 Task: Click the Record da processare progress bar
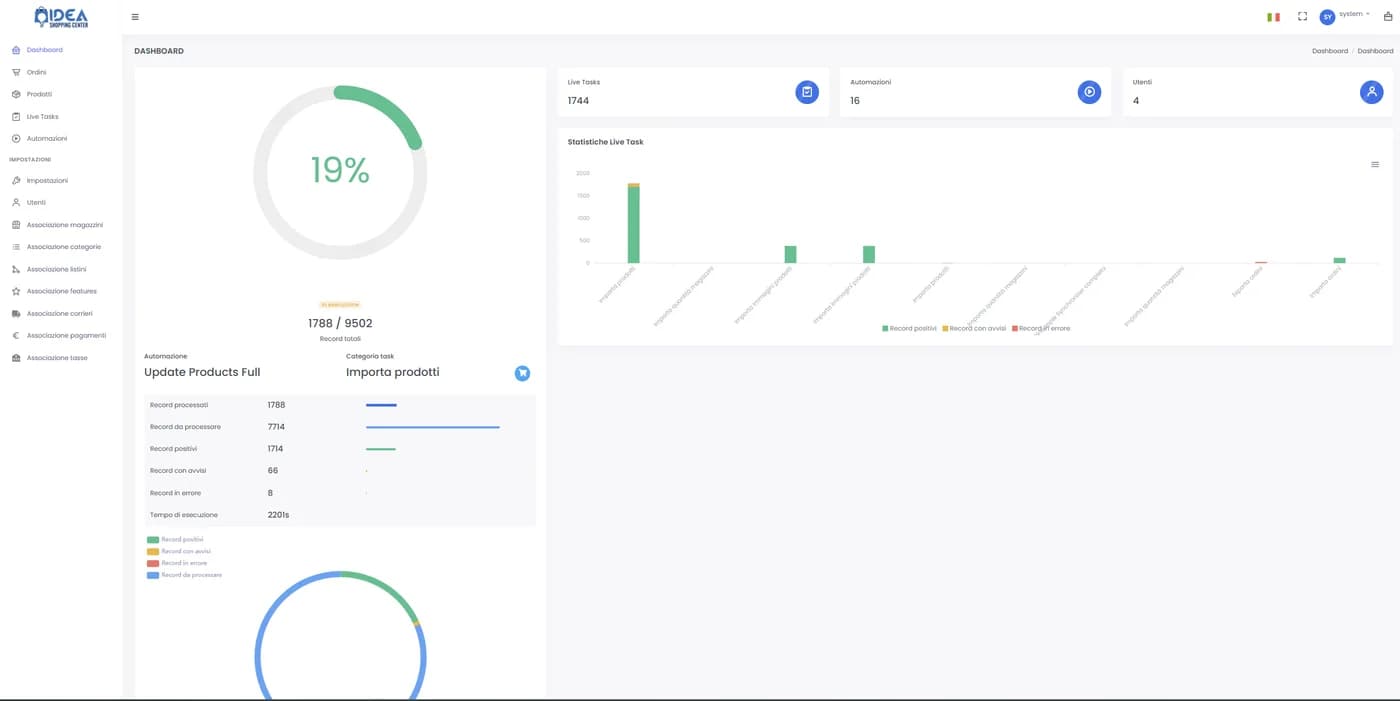pyautogui.click(x=433, y=427)
